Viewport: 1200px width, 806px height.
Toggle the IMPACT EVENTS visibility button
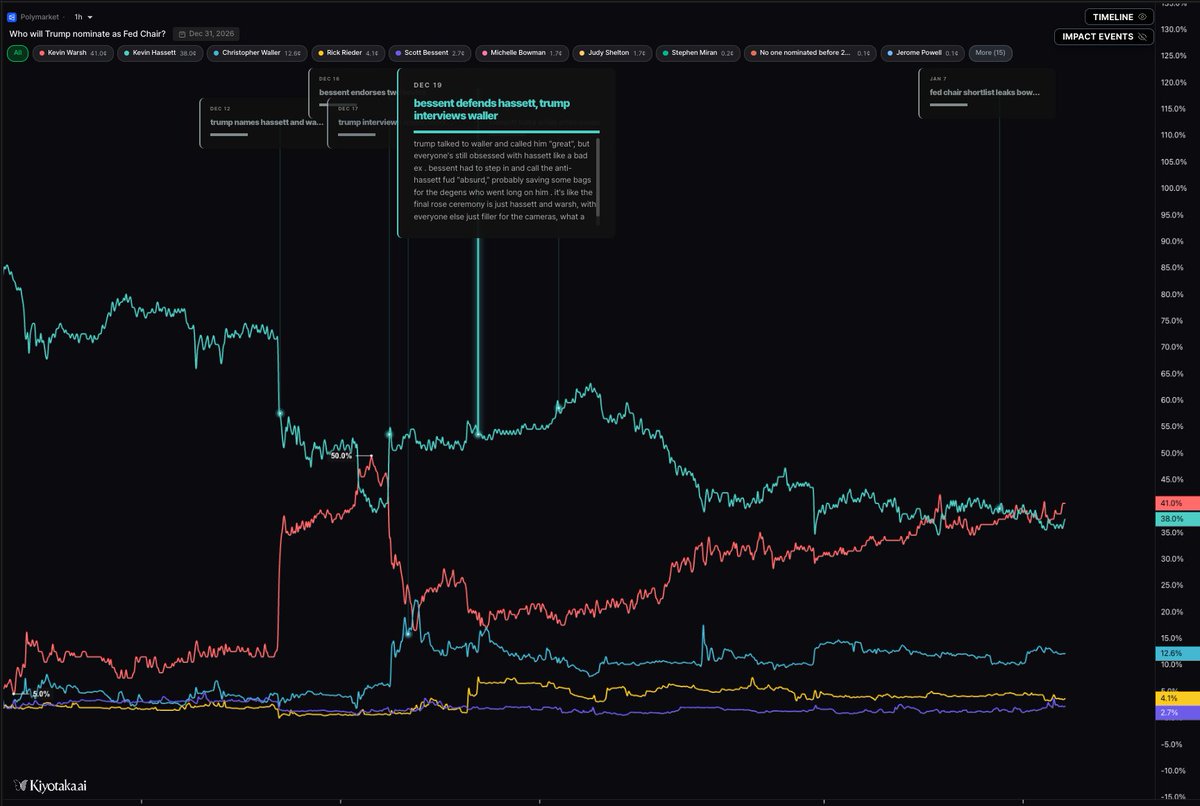point(1104,36)
